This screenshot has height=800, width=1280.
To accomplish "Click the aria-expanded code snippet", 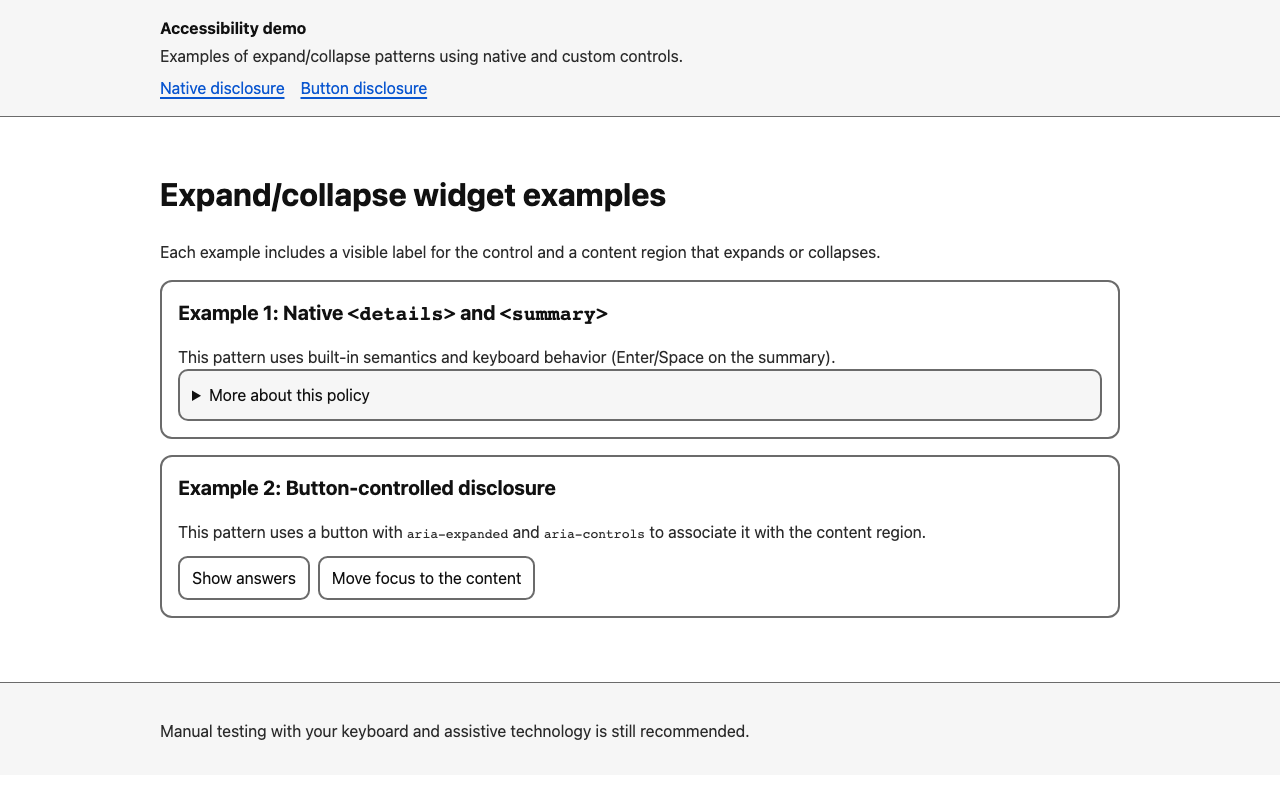I will tap(457, 533).
